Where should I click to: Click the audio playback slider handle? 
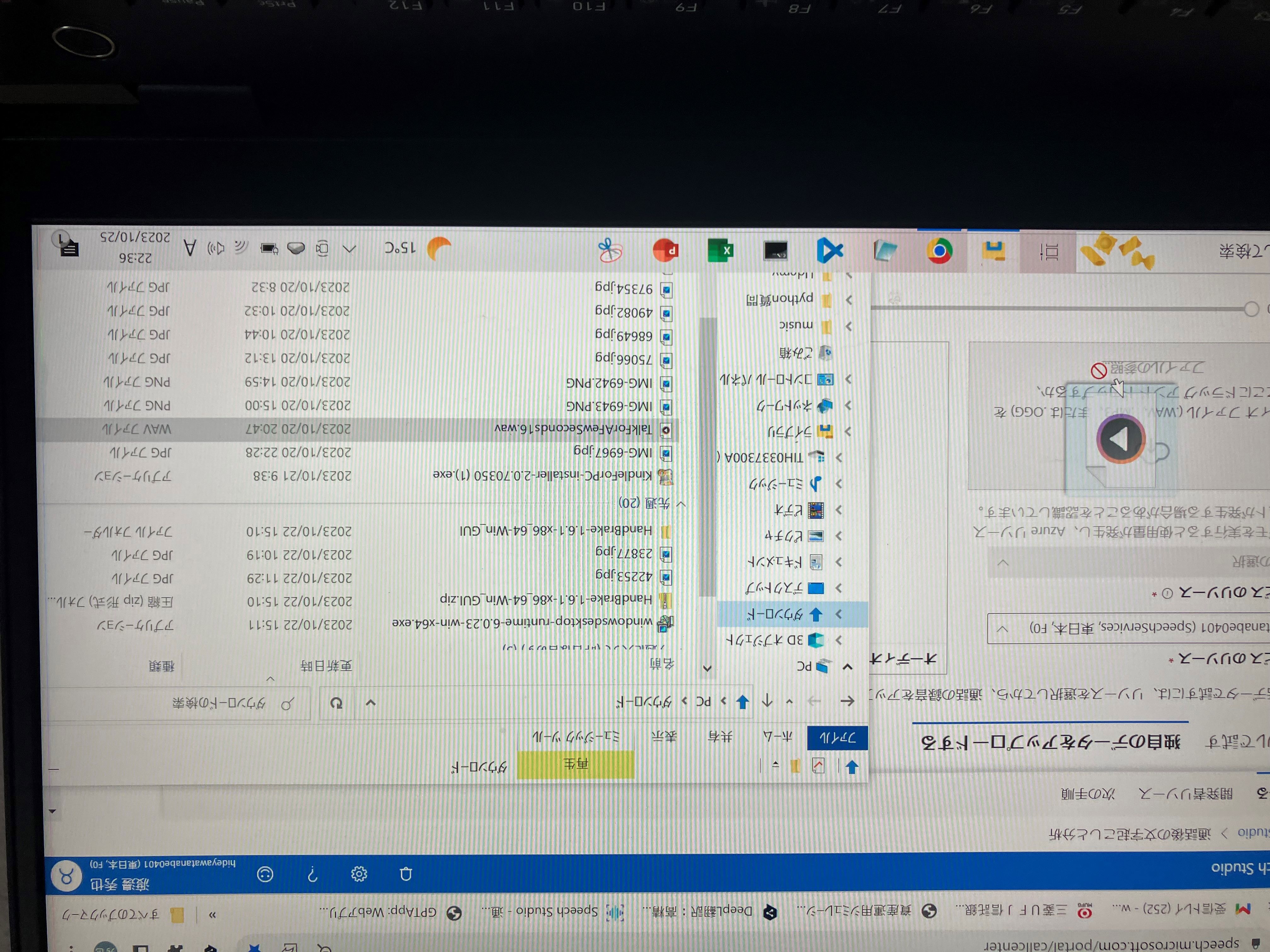click(x=1252, y=309)
